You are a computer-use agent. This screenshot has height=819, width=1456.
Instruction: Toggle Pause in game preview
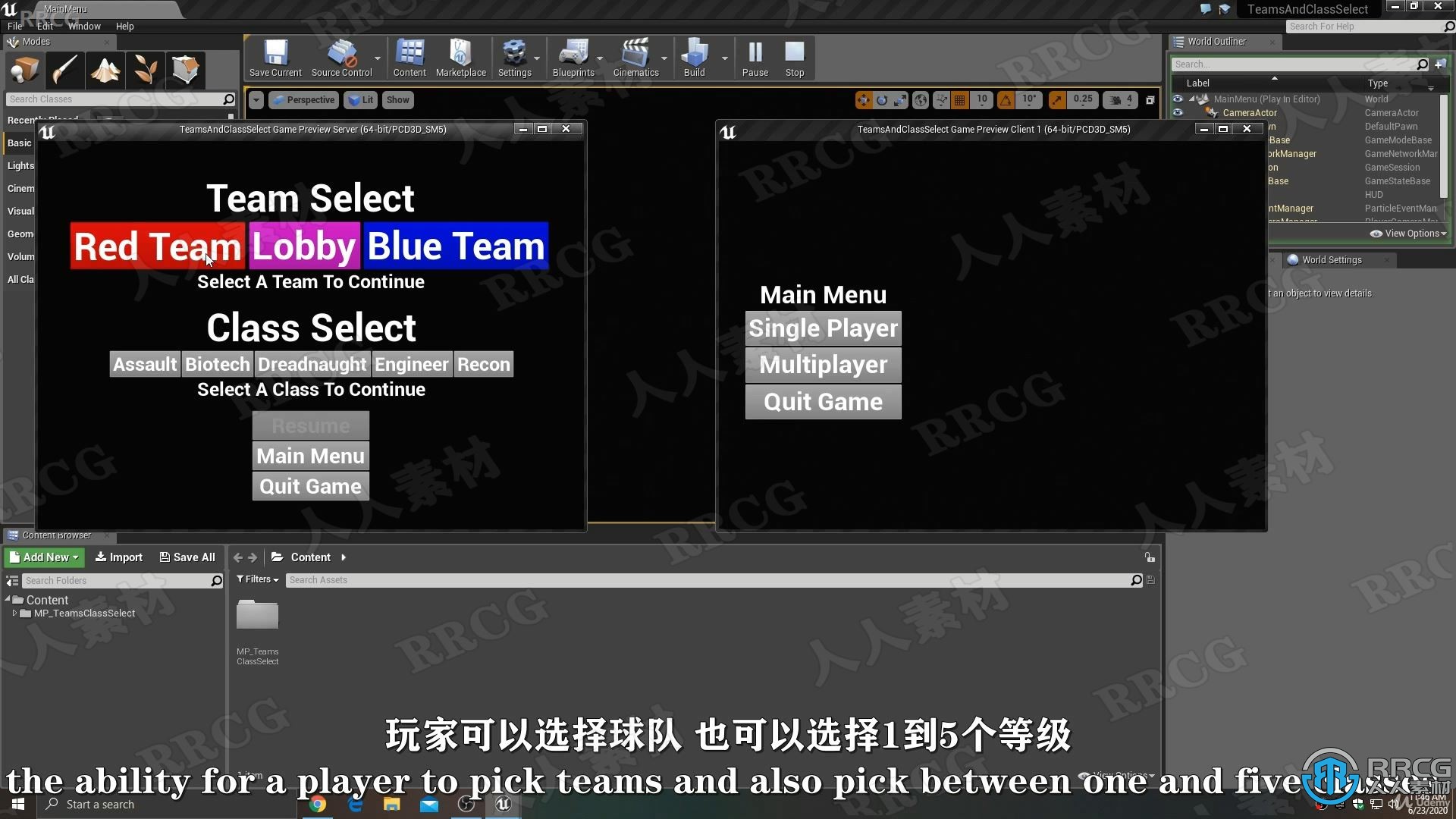pos(755,57)
